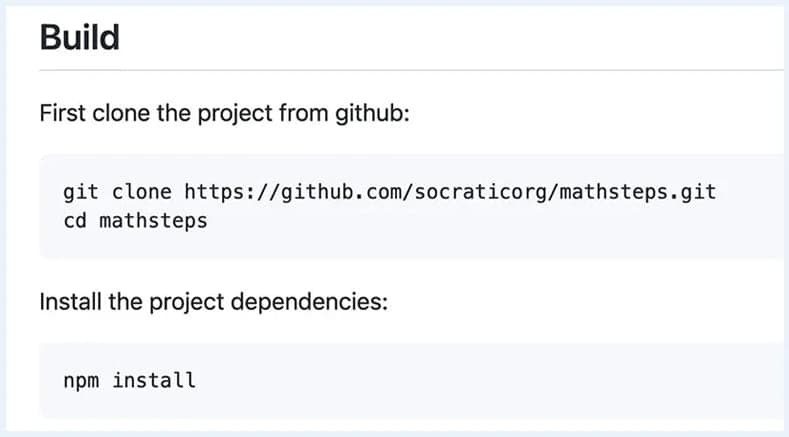Click the word "First" in the intro sentence
The image size is (789, 437).
tap(61, 111)
